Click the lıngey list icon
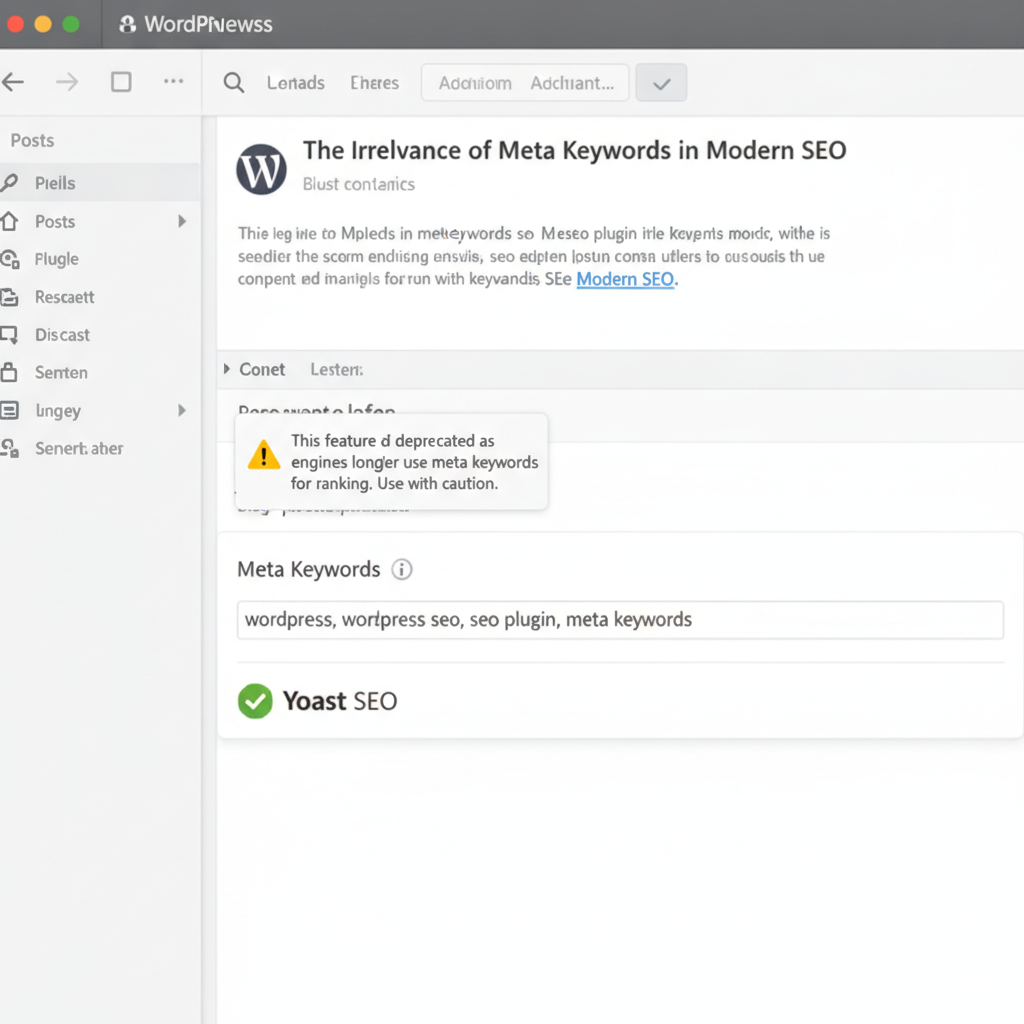 click(9, 410)
